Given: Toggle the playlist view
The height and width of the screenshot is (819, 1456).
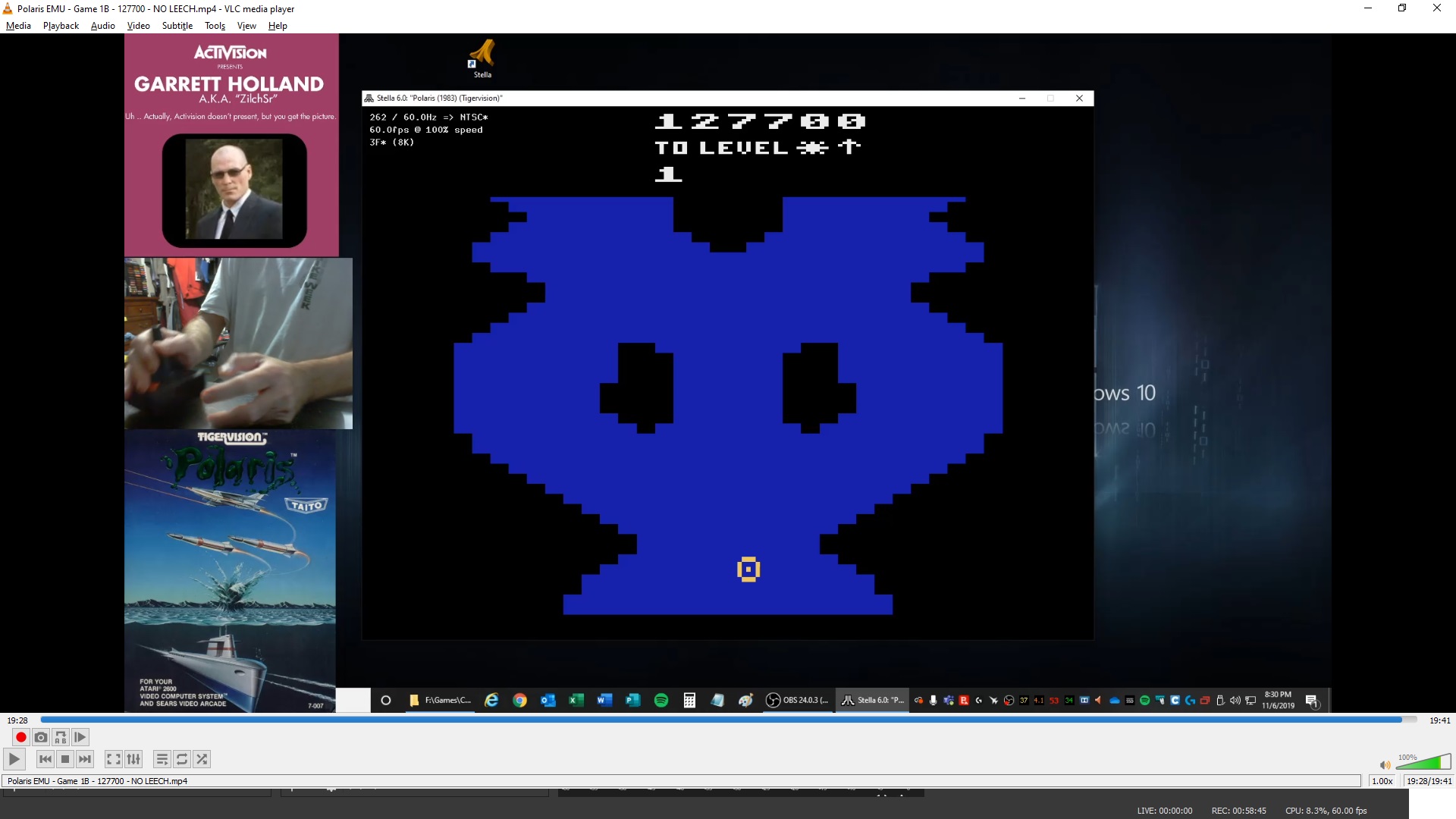Looking at the screenshot, I should (x=162, y=759).
